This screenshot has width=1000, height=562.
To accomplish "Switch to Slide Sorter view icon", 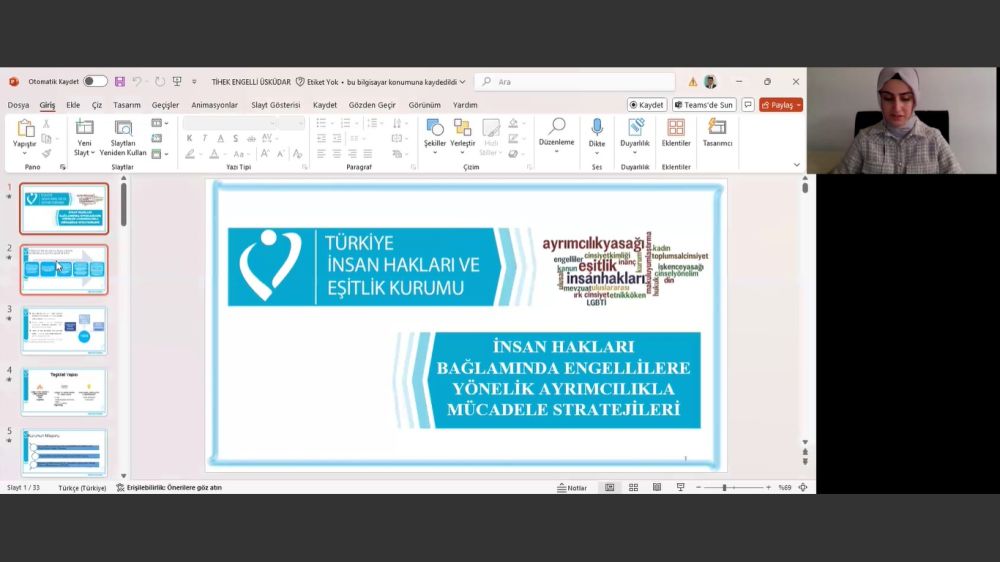I will (x=633, y=487).
